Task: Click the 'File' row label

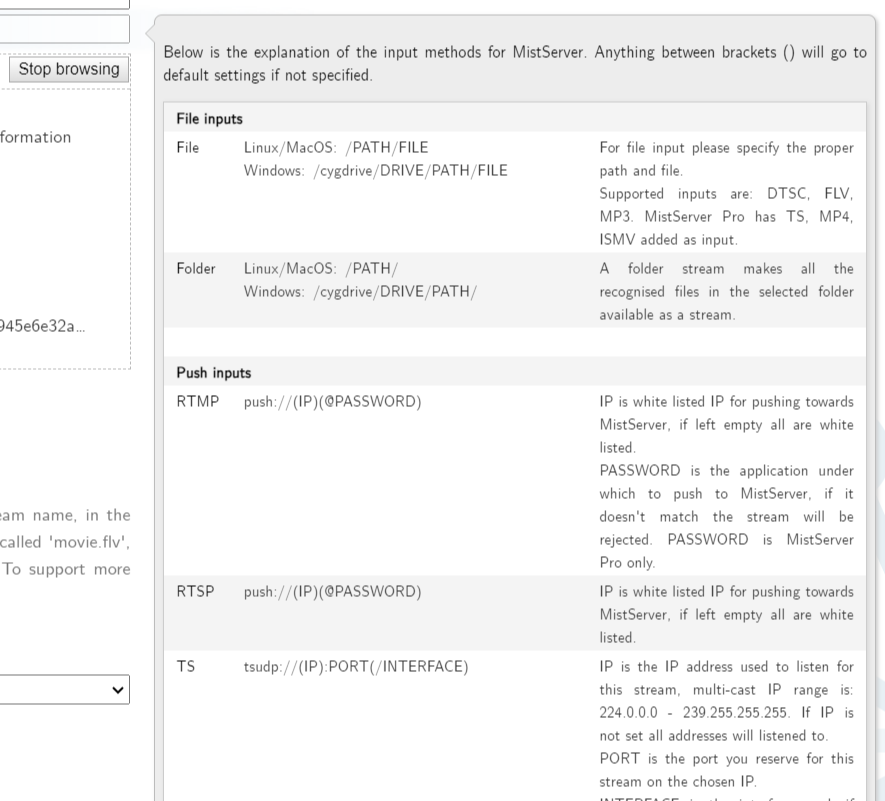Action: point(187,148)
